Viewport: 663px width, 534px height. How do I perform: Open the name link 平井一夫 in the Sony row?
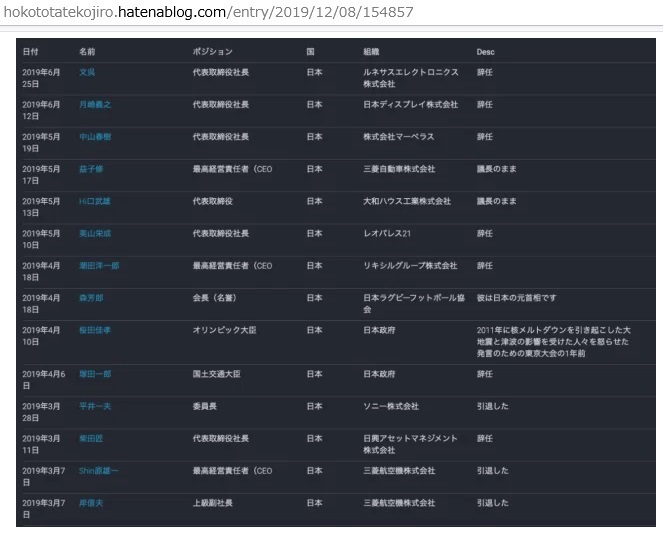coord(95,406)
